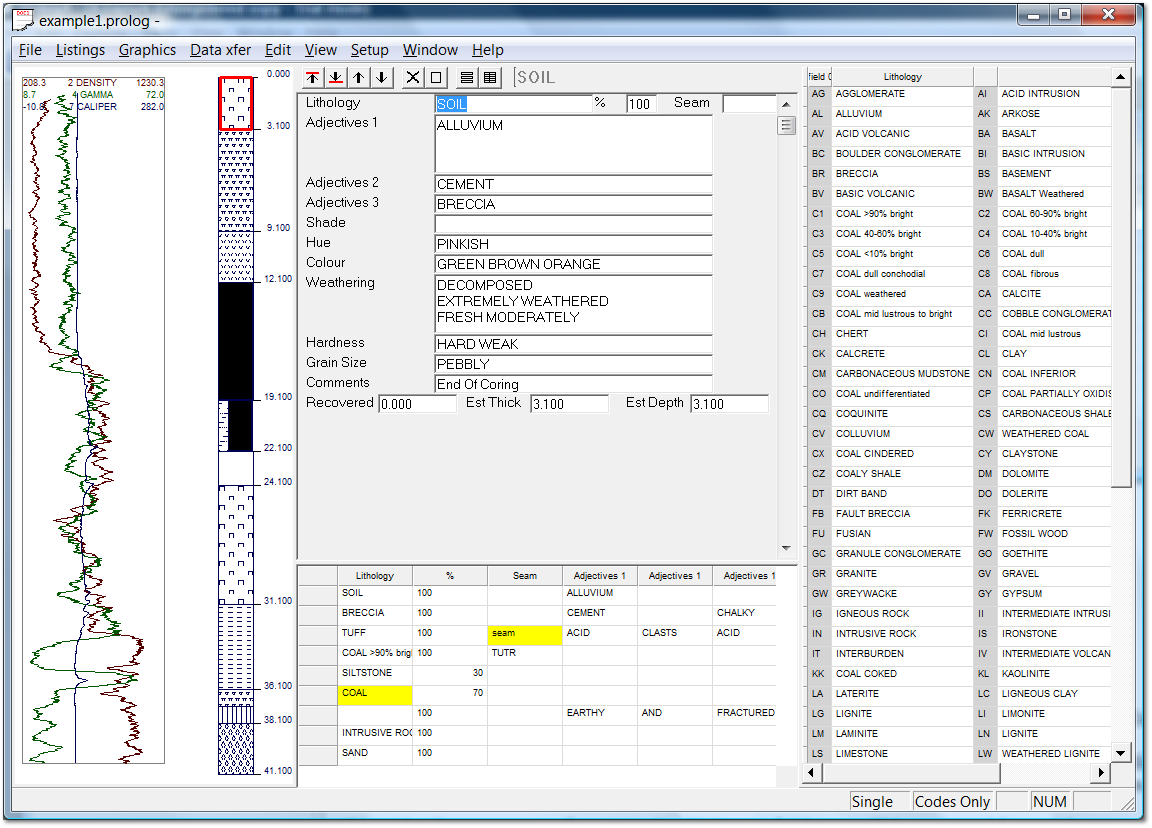Click the yellow highlighted COAL cell
Viewport: 1152px width, 828px height.
374,693
